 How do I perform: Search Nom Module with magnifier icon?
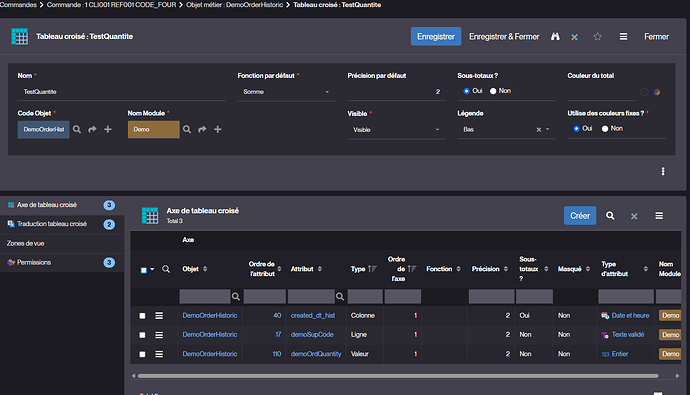[187, 129]
